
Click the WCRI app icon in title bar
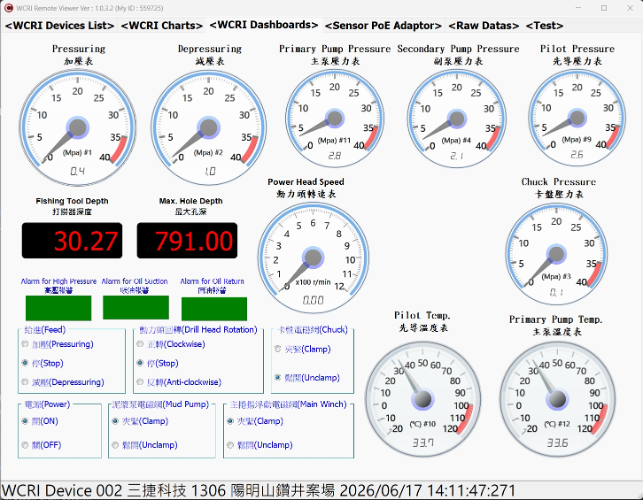click(8, 8)
